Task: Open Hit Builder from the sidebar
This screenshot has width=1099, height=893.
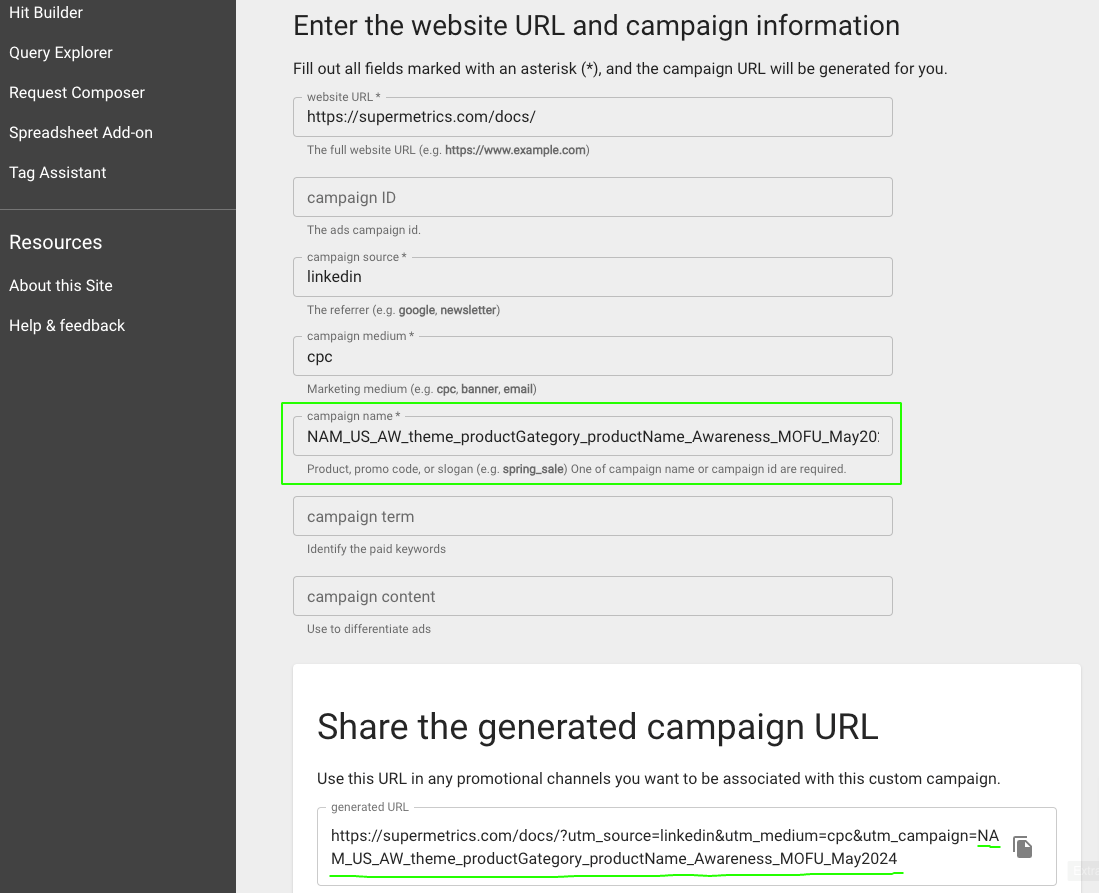Action: coord(46,13)
